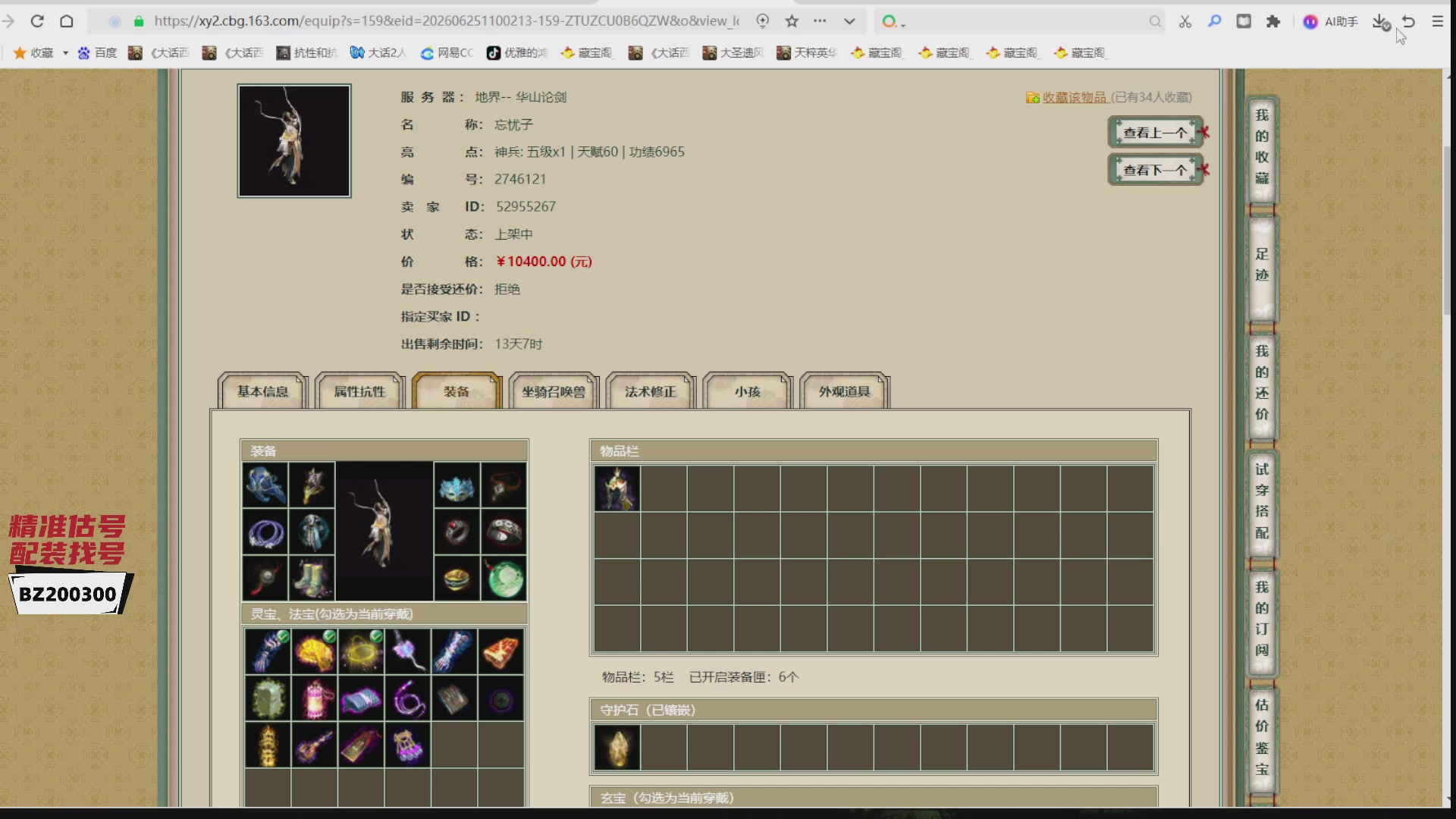This screenshot has width=1456, height=819.
Task: Click the blue mask equipment icon
Action: (x=457, y=485)
